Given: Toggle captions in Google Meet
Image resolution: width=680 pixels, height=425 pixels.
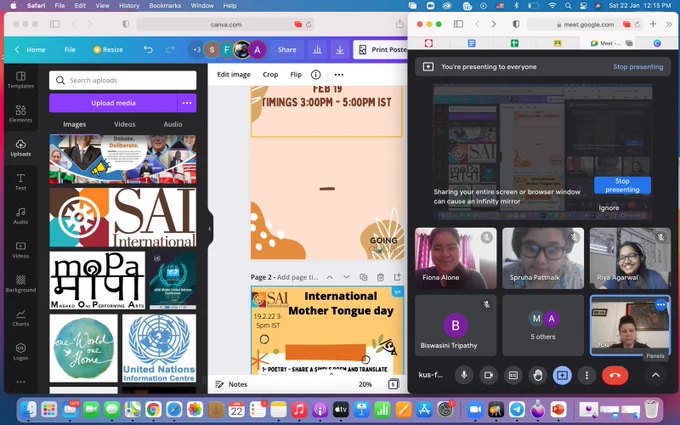Looking at the screenshot, I should (x=513, y=375).
